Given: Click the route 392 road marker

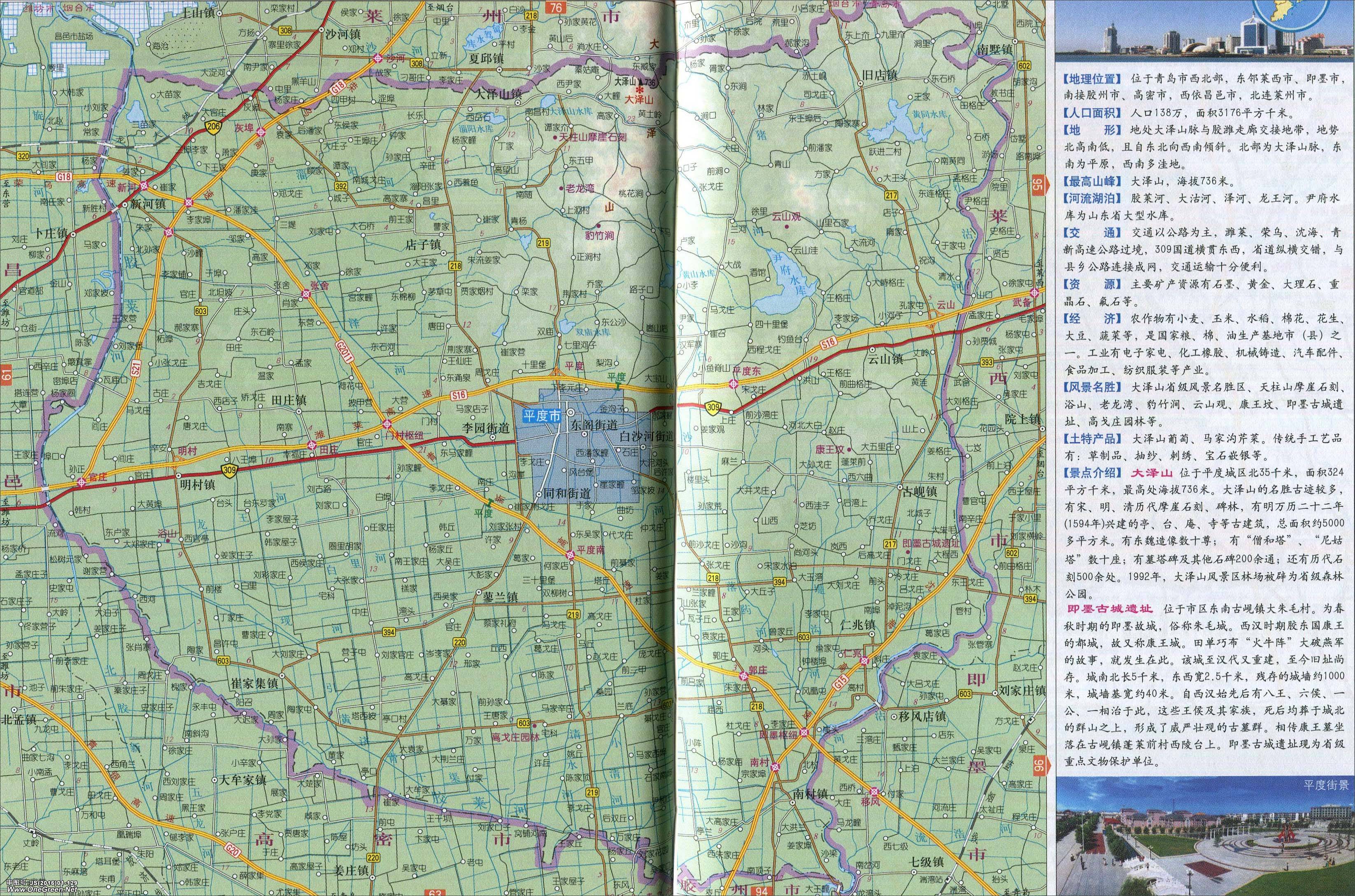Looking at the screenshot, I should [341, 186].
